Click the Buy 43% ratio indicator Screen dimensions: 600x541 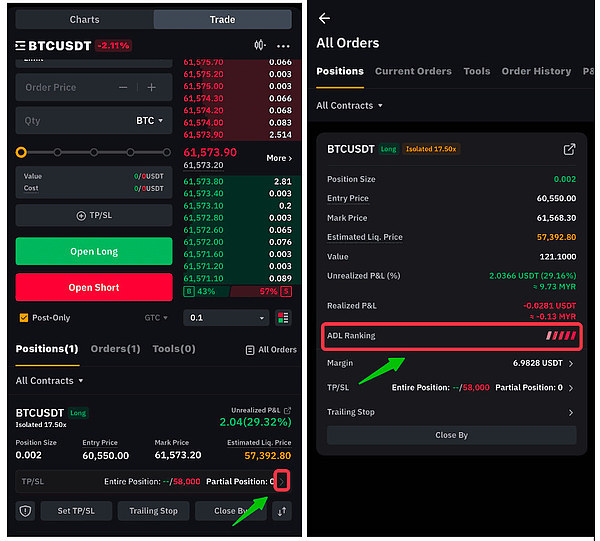[x=199, y=292]
